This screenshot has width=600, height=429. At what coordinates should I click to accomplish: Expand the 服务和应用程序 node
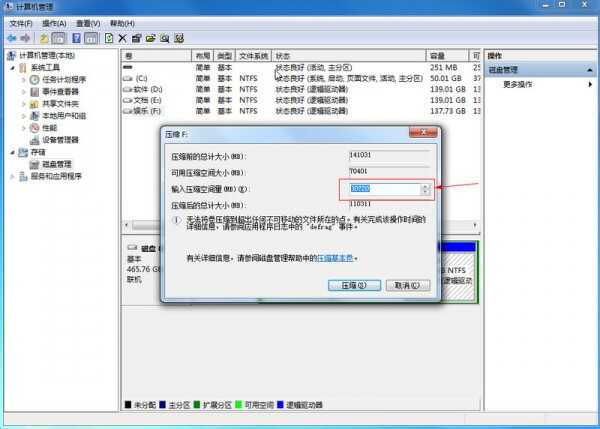pyautogui.click(x=12, y=176)
